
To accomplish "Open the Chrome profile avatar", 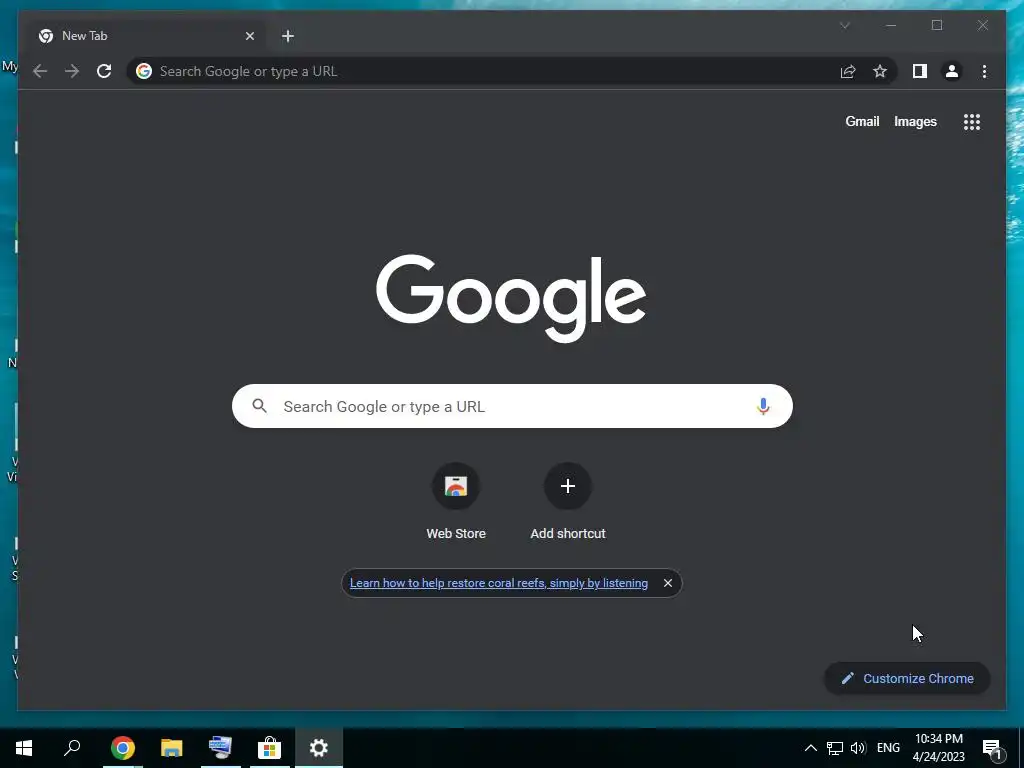I will 952,71.
